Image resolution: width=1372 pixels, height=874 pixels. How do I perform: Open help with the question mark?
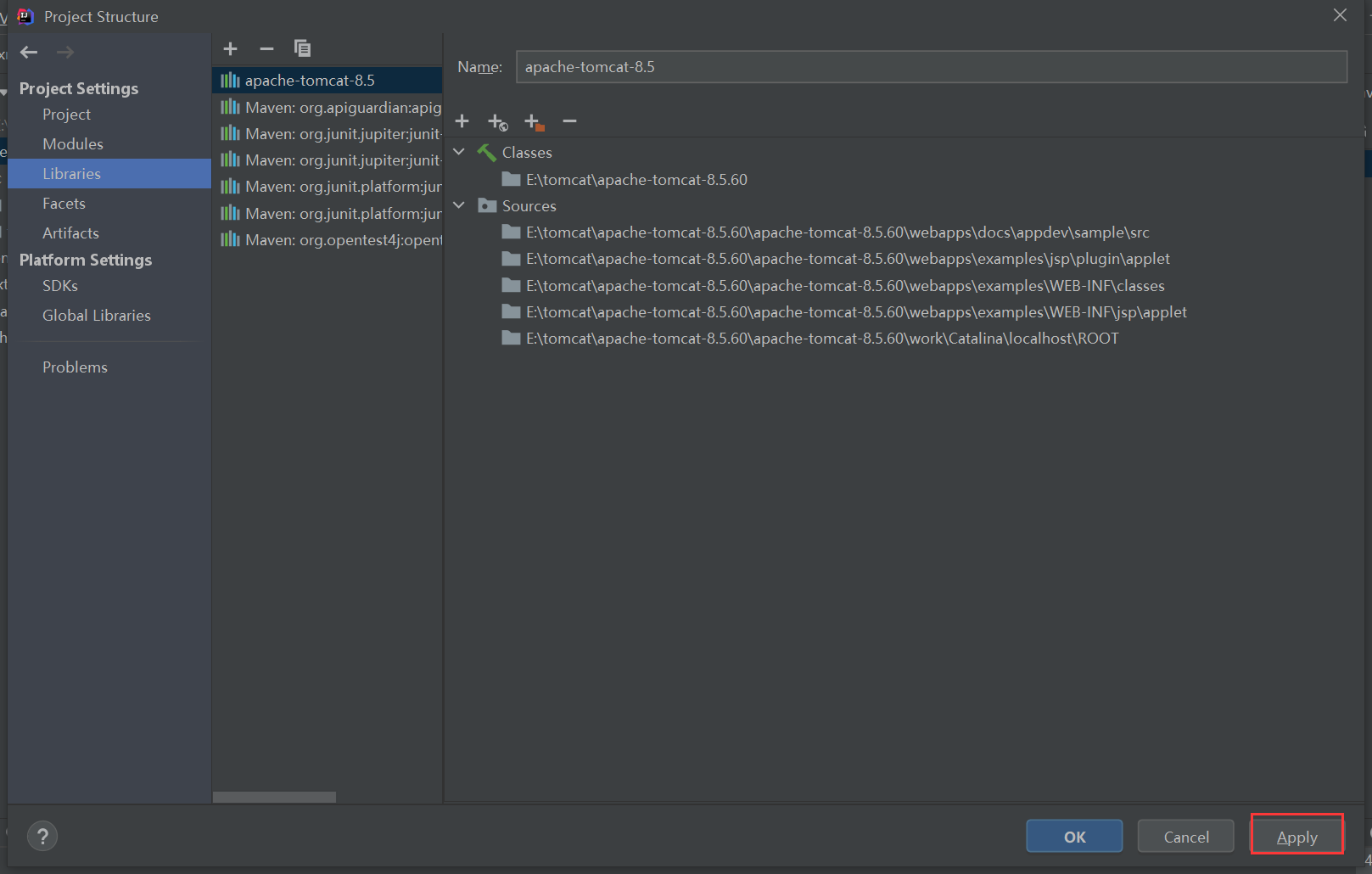pos(42,836)
